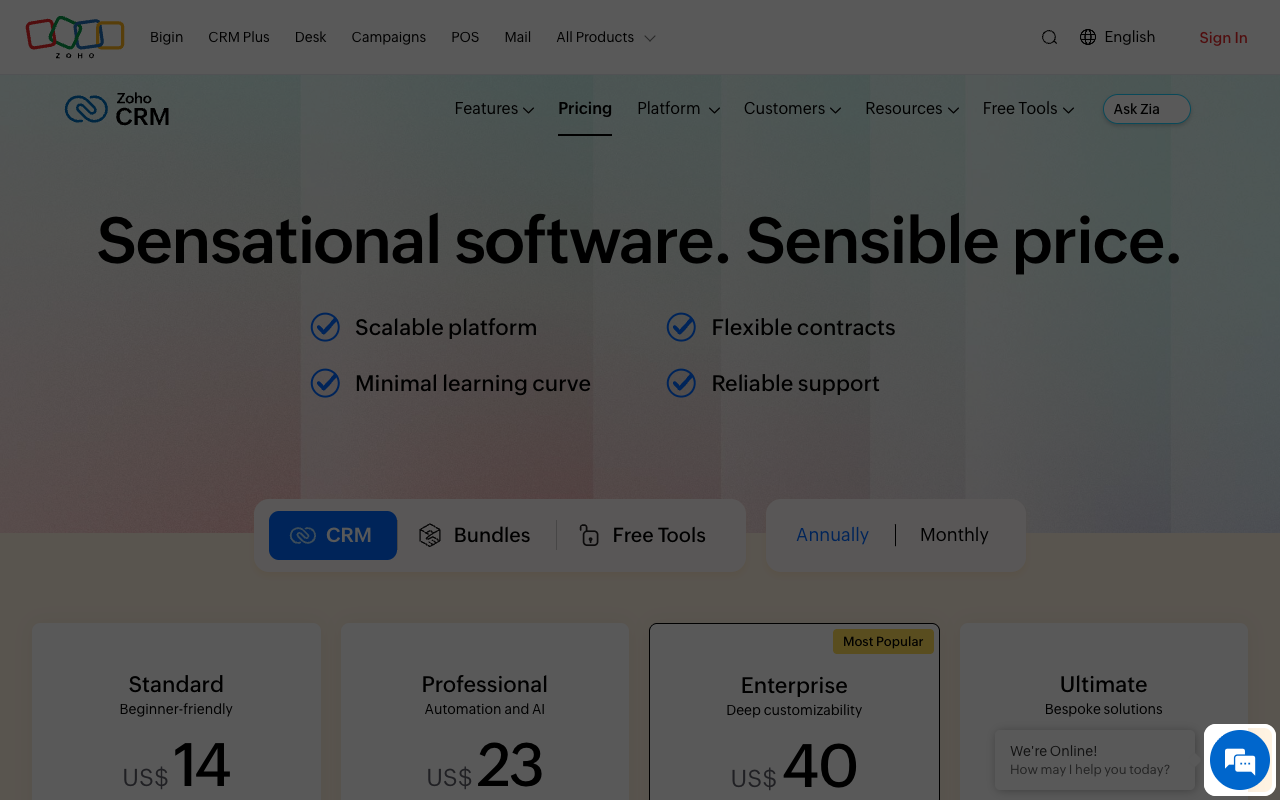Screen dimensions: 1280x800
Task: Select the Pricing menu item
Action: point(585,108)
